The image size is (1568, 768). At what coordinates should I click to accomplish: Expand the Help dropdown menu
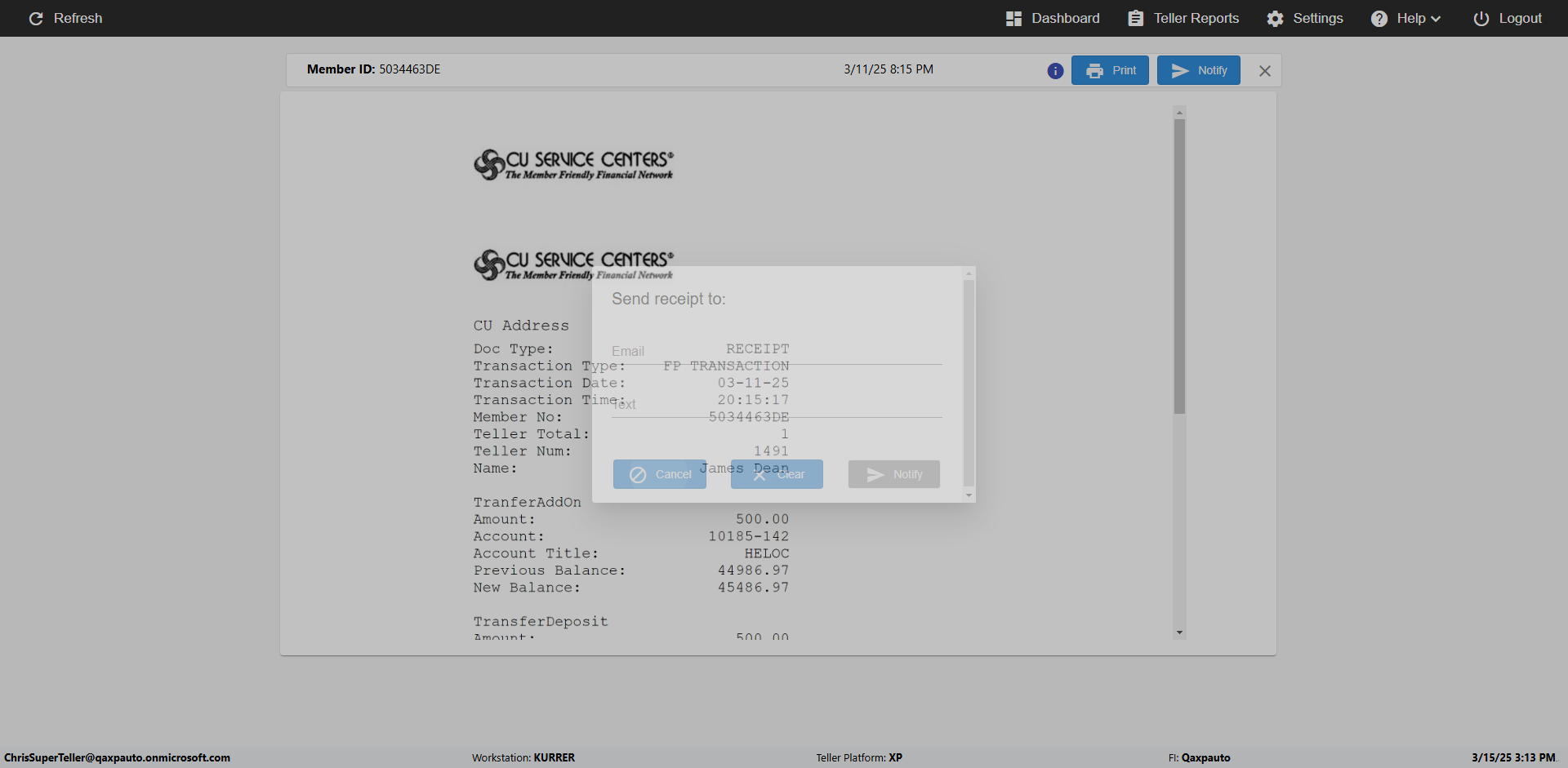(1405, 18)
